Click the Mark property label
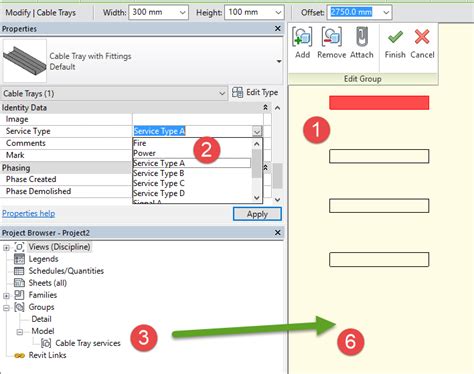This screenshot has width=474, height=374. pos(15,155)
